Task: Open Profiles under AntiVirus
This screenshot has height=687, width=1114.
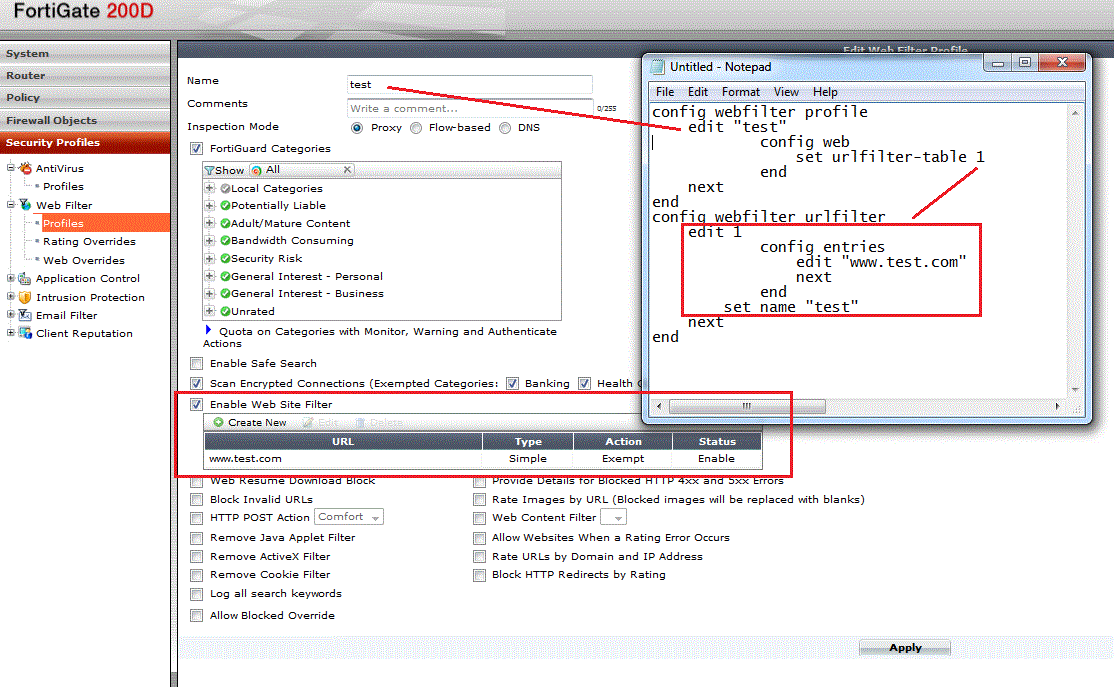Action: (x=63, y=187)
